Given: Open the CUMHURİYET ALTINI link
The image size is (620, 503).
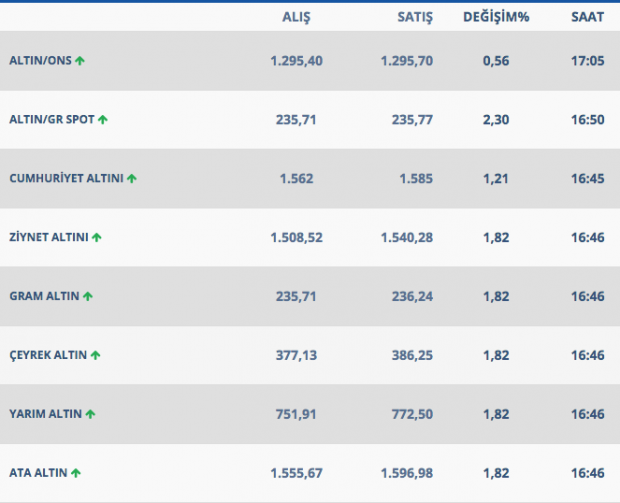Looking at the screenshot, I should tap(65, 179).
